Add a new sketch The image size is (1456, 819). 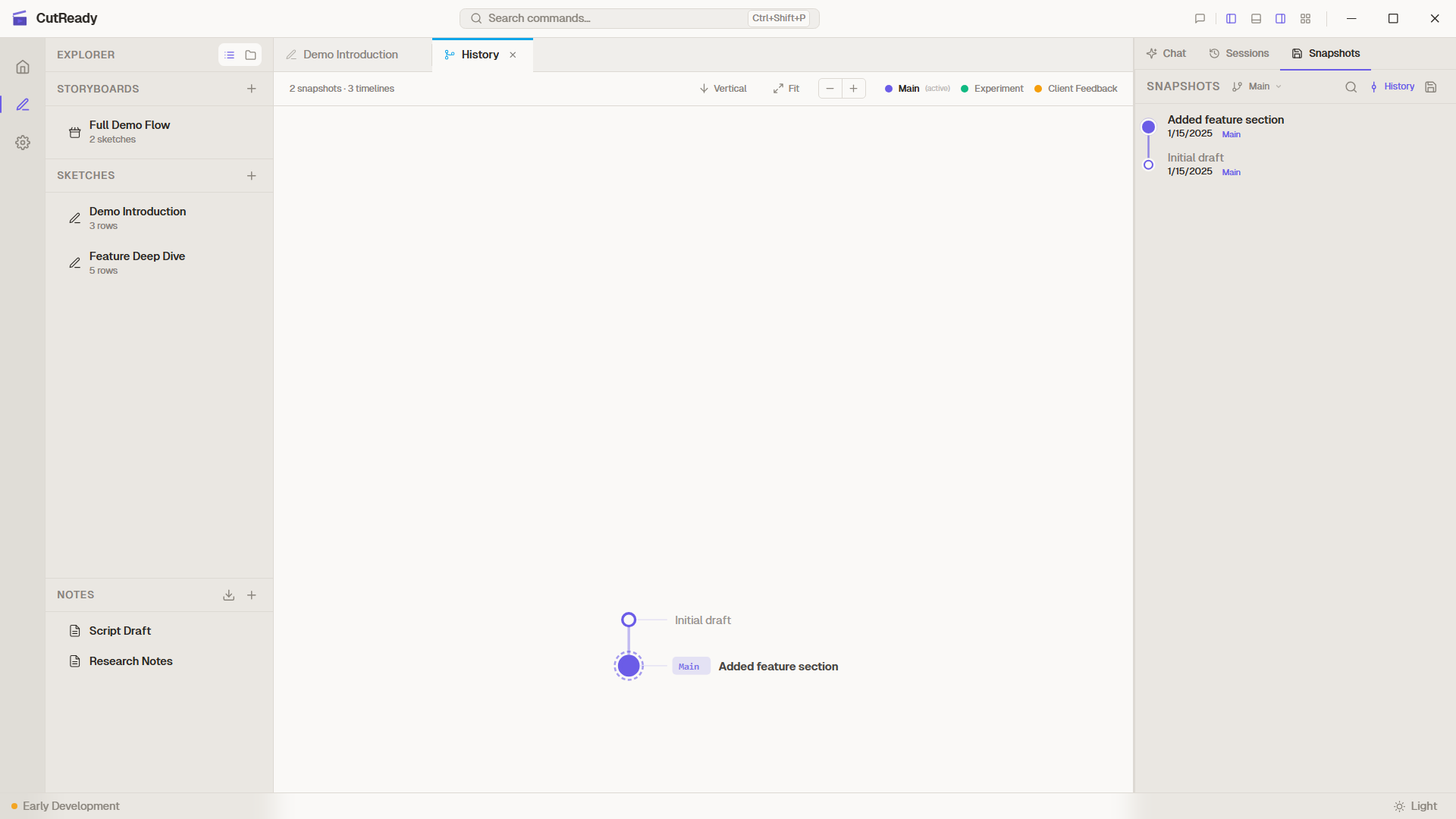click(251, 175)
